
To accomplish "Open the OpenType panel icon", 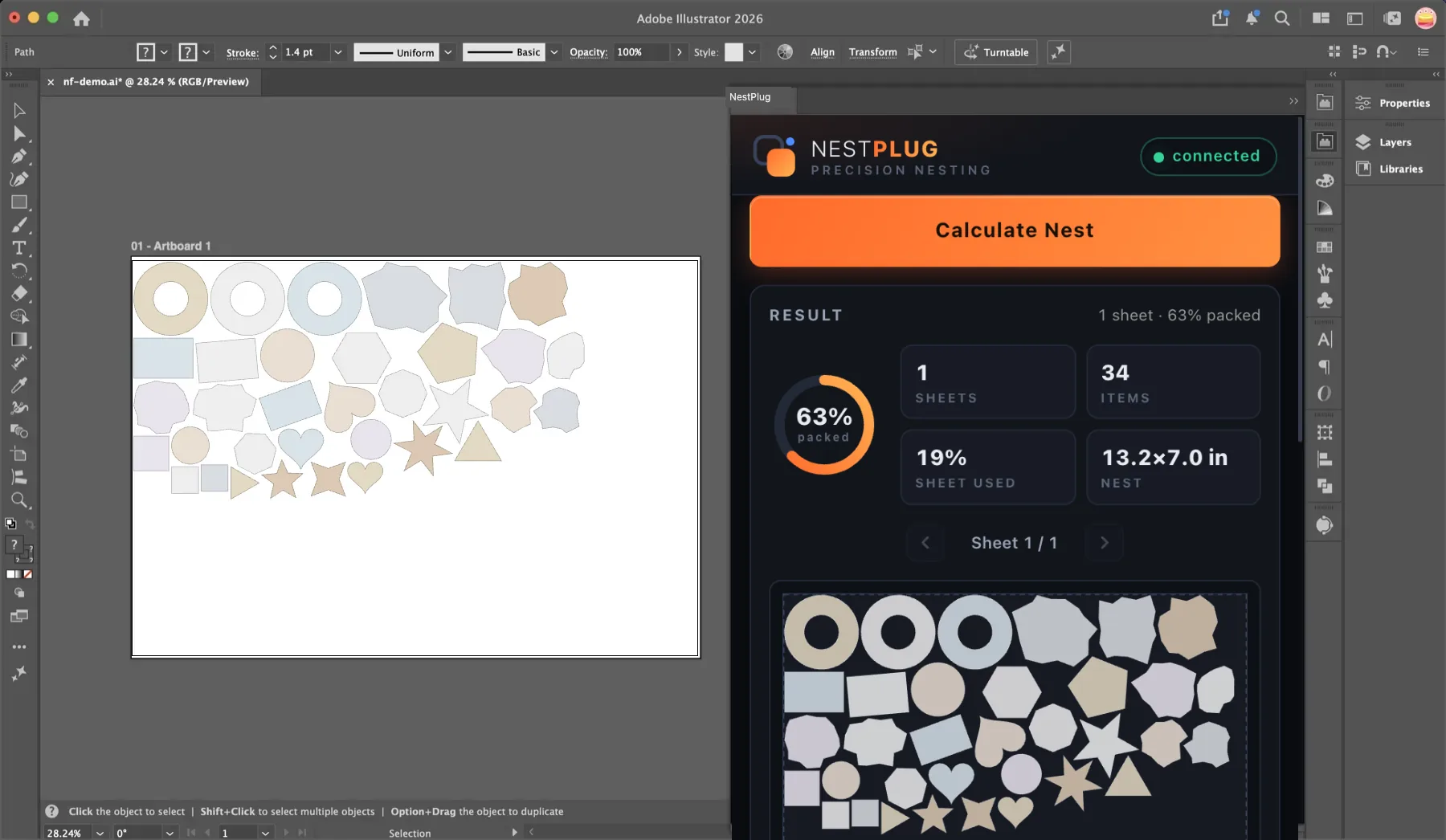I will (1325, 393).
